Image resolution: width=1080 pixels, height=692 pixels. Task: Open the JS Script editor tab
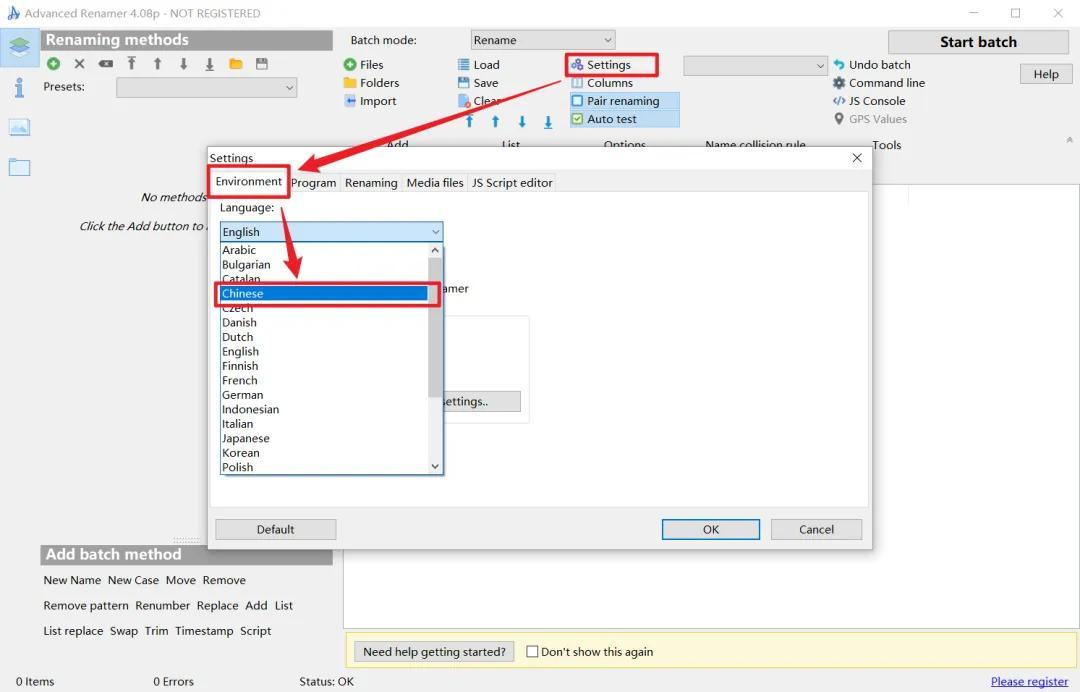click(x=512, y=183)
